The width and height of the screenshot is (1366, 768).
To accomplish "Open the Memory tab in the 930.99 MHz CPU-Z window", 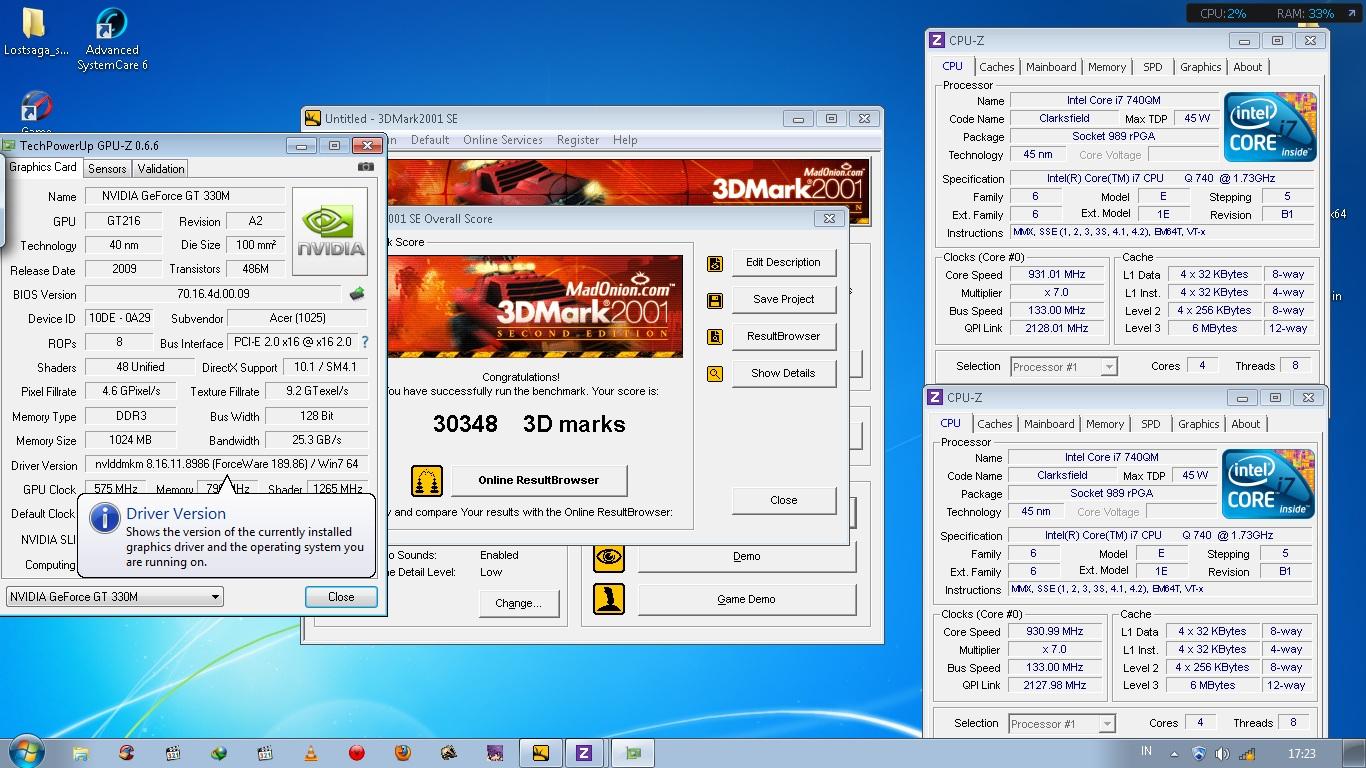I will click(1105, 424).
